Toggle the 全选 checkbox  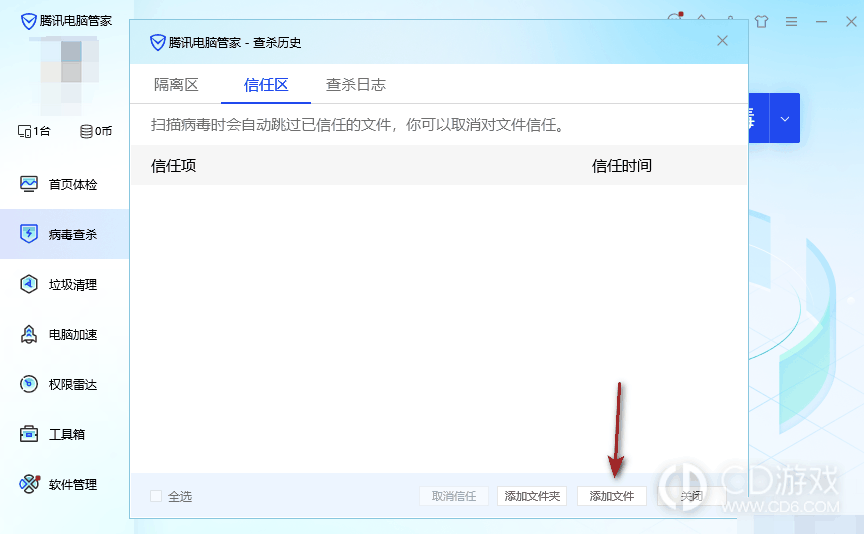click(x=156, y=496)
